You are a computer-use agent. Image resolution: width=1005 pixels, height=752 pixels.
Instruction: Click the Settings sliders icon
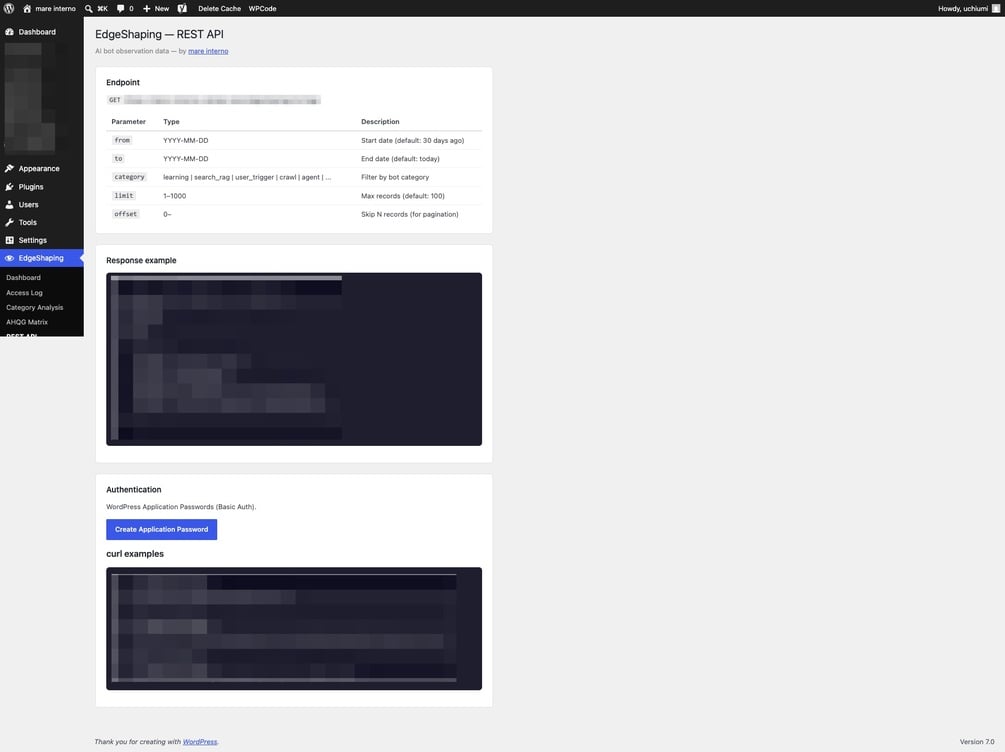pyautogui.click(x=10, y=240)
